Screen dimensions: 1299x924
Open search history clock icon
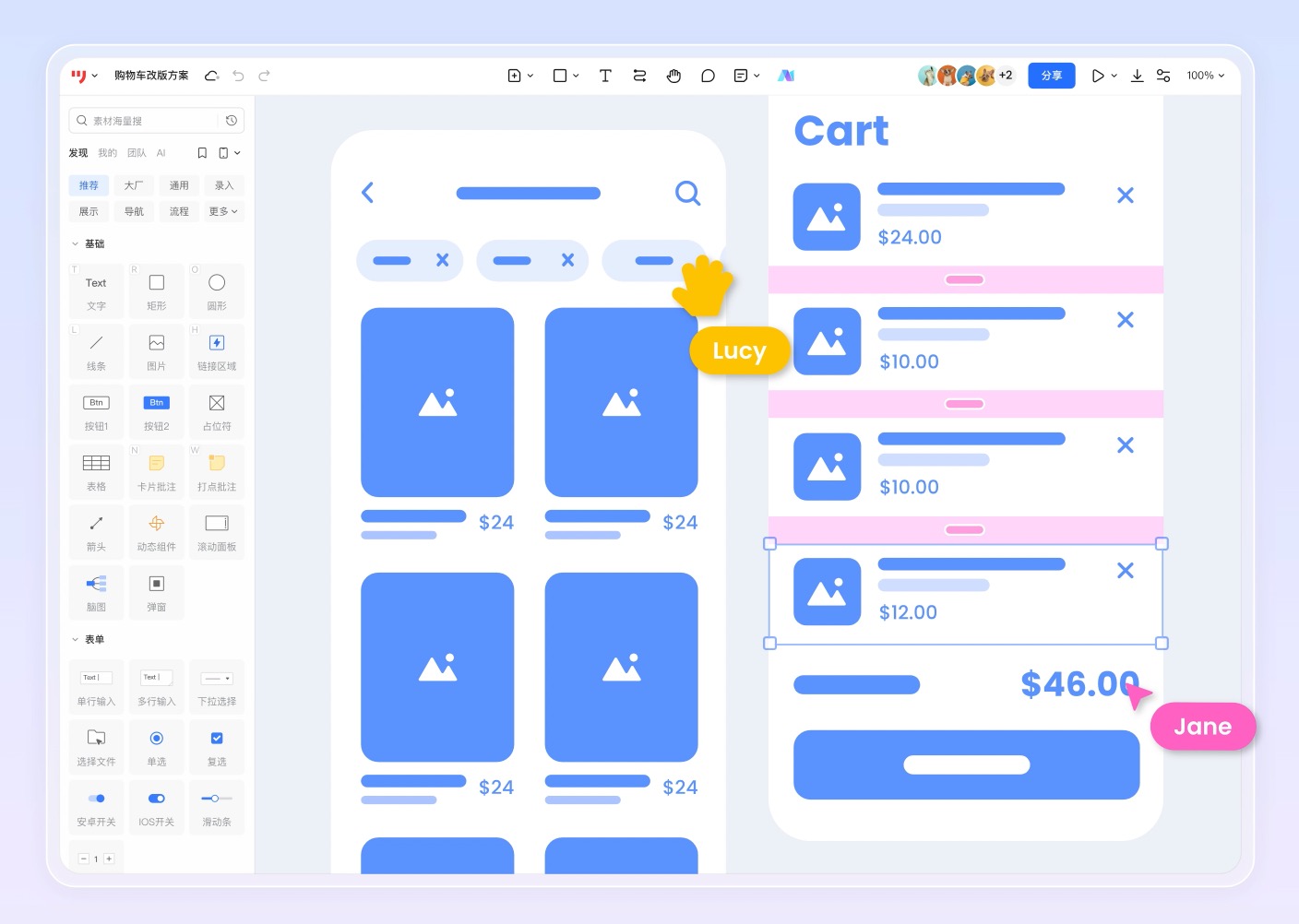(232, 121)
